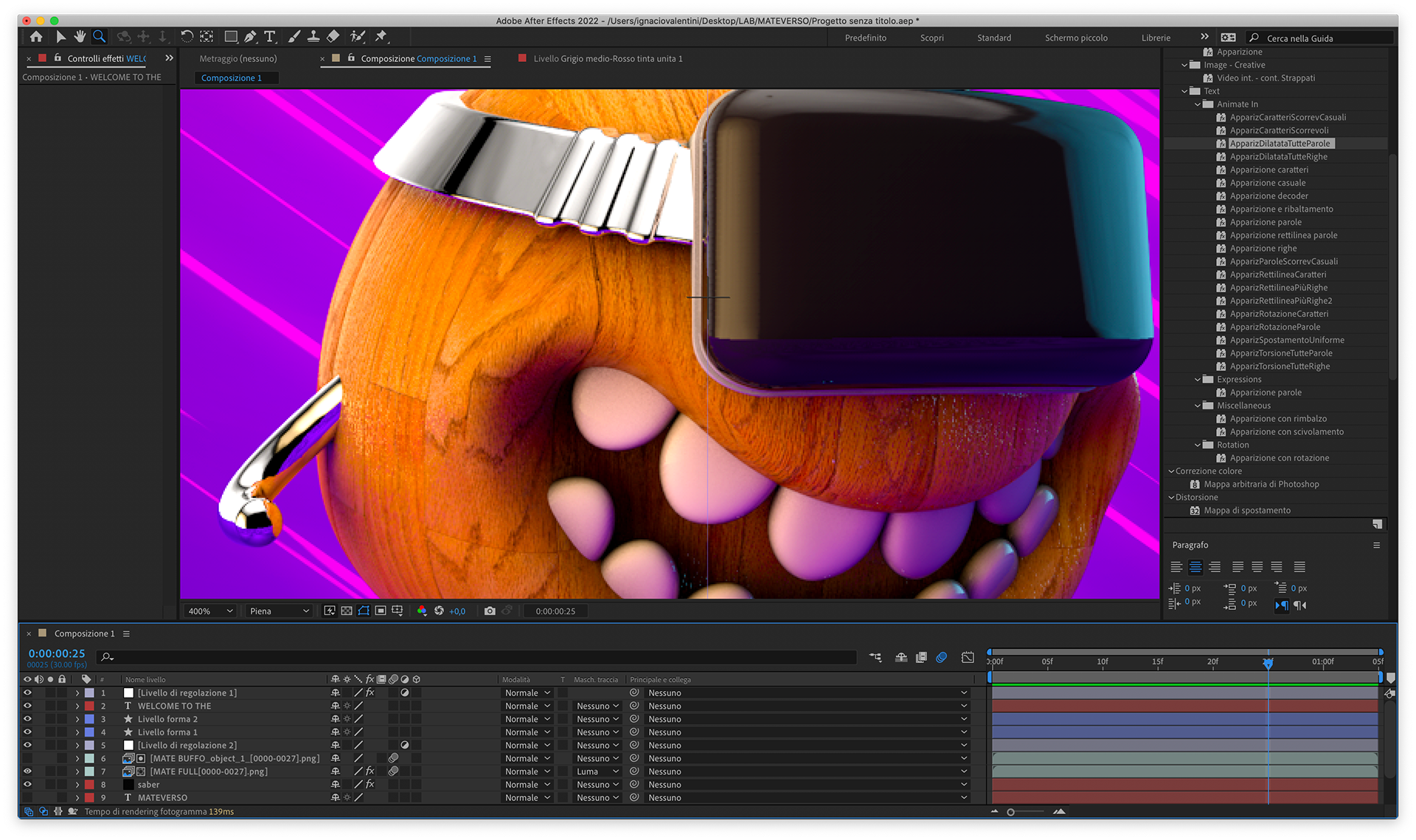Switch to the Schermo piccolo workspace
The height and width of the screenshot is (840, 1416).
[x=1076, y=38]
